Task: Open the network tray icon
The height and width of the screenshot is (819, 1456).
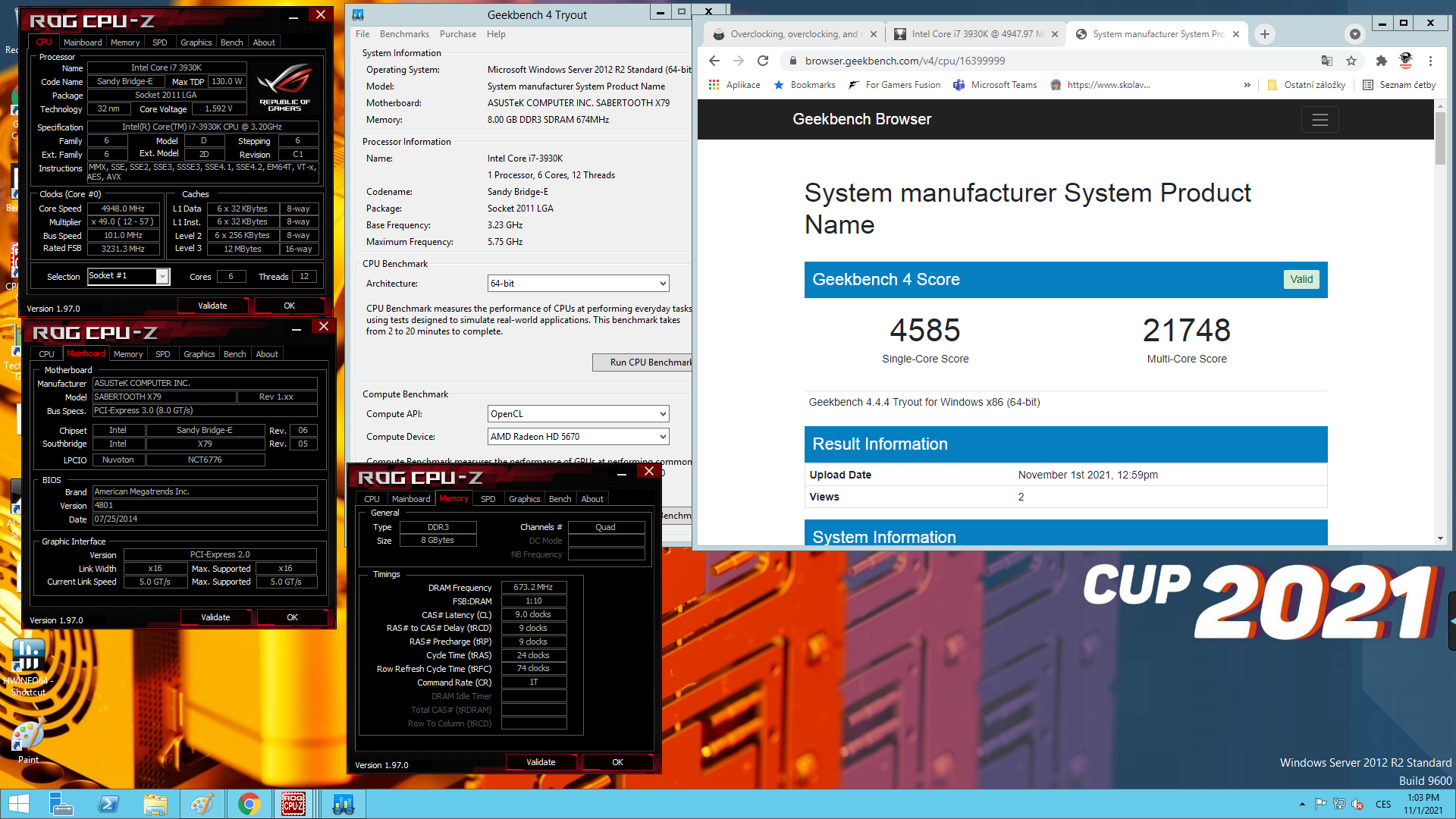Action: [1339, 804]
